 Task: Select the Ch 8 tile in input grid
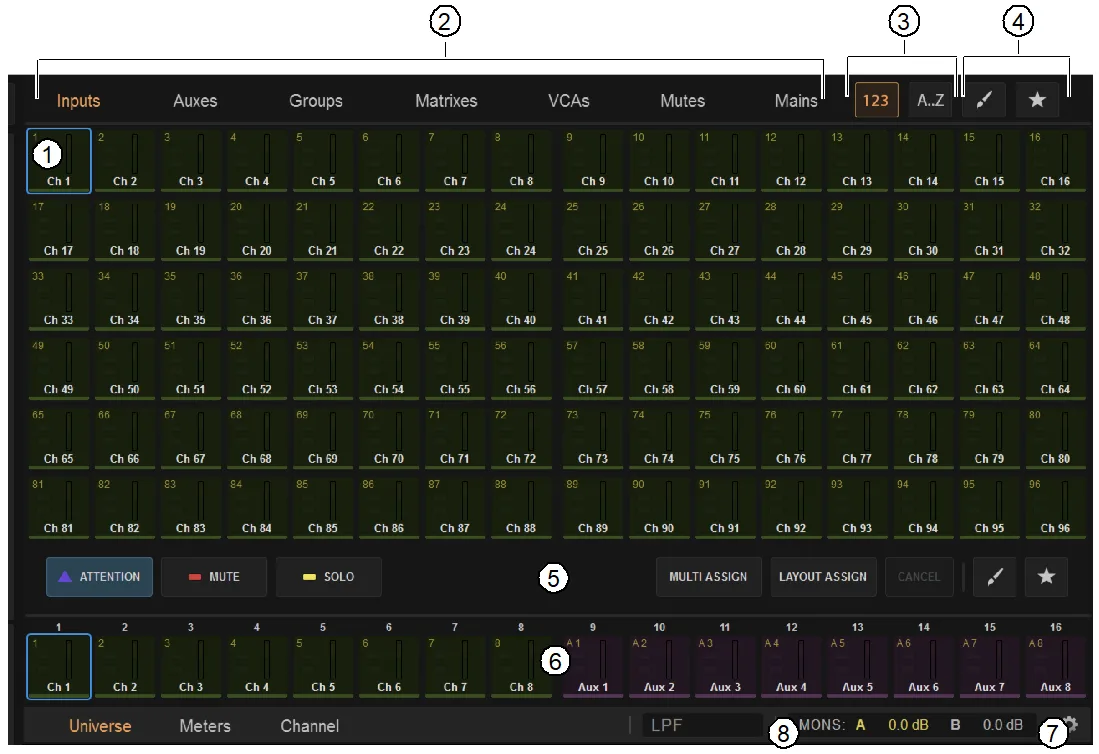click(521, 160)
